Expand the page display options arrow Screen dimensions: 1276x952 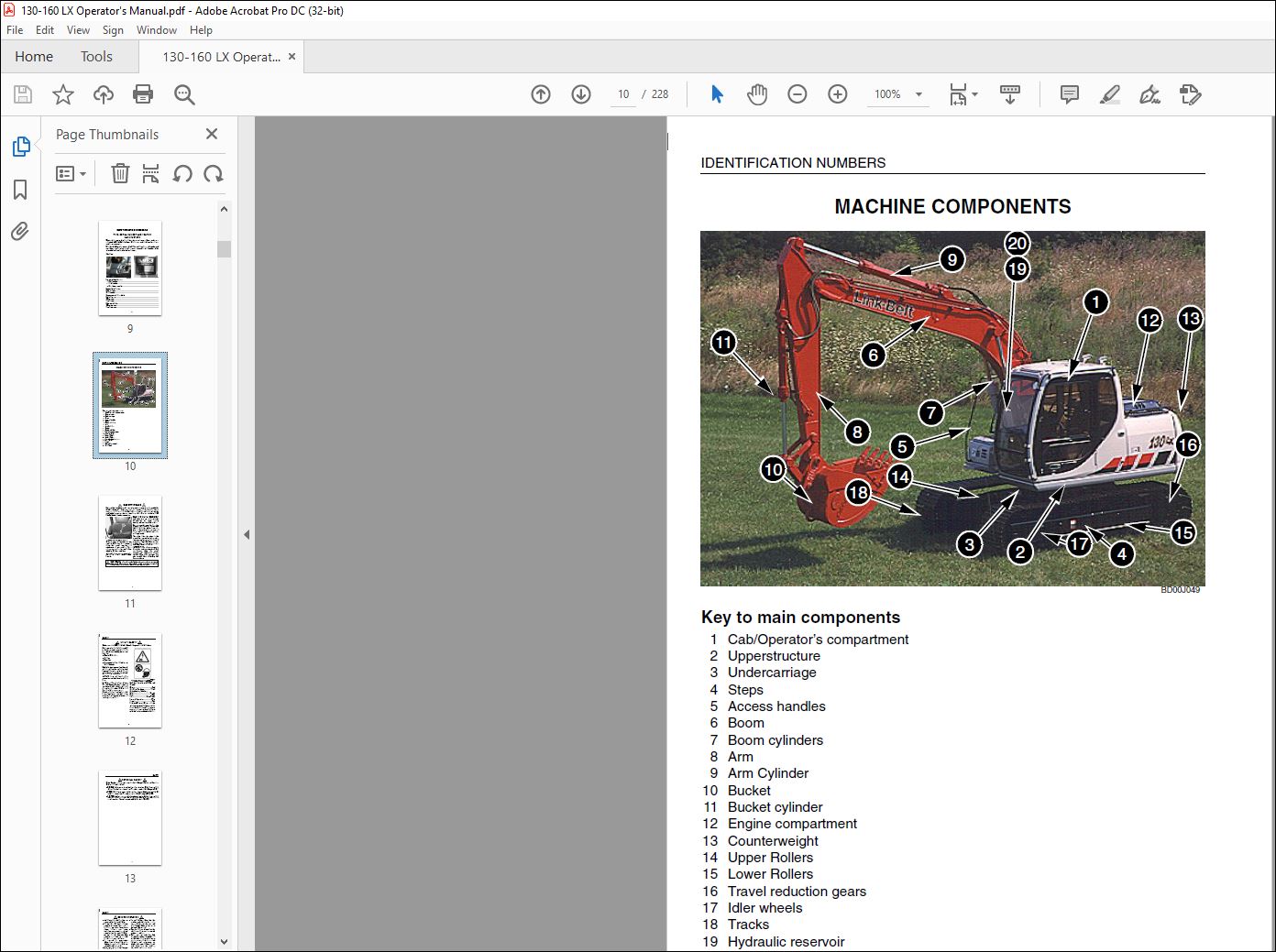point(974,94)
